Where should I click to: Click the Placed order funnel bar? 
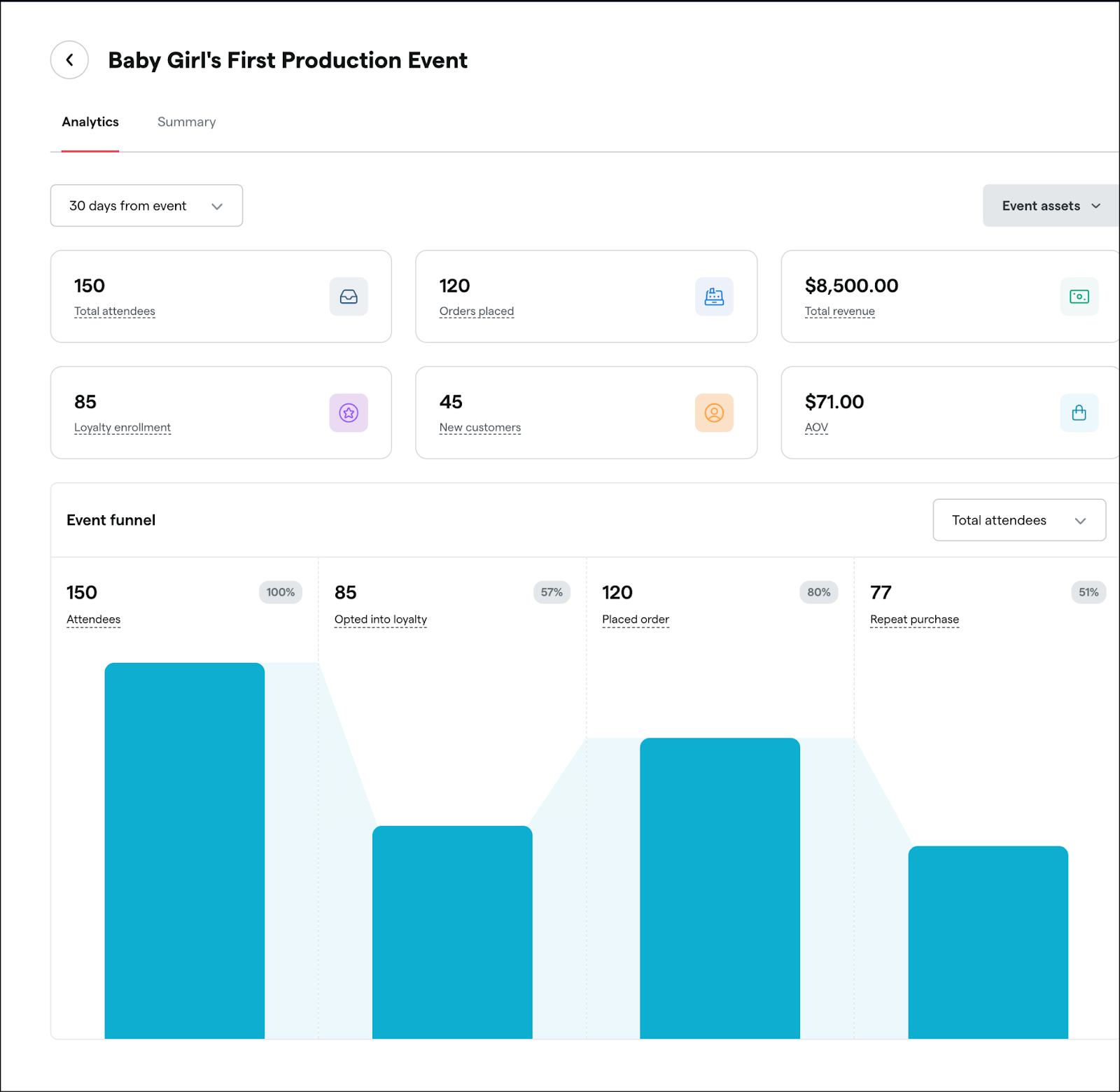(x=720, y=888)
